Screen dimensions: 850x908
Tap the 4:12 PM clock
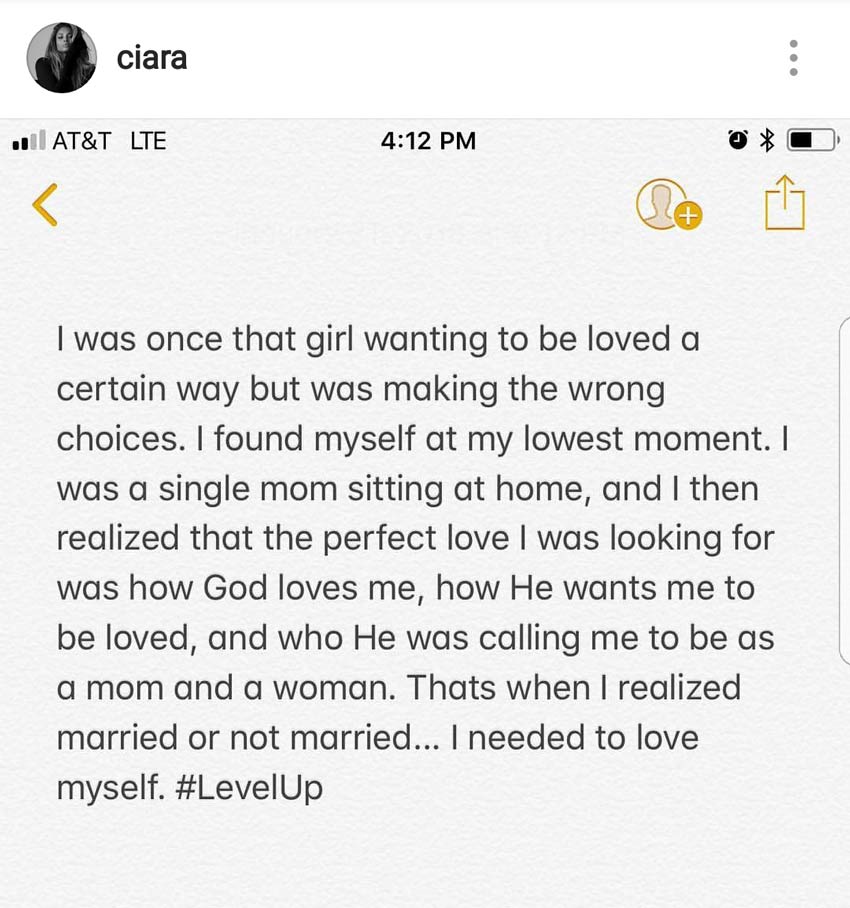[428, 141]
